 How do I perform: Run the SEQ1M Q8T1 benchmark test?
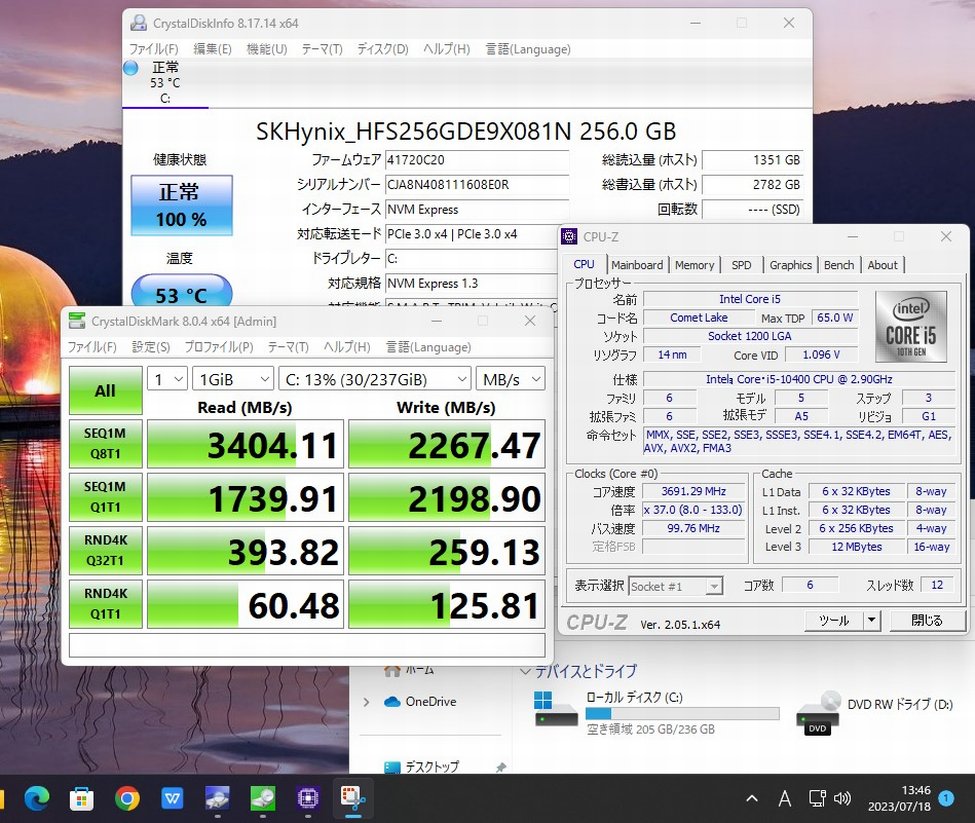click(x=105, y=444)
